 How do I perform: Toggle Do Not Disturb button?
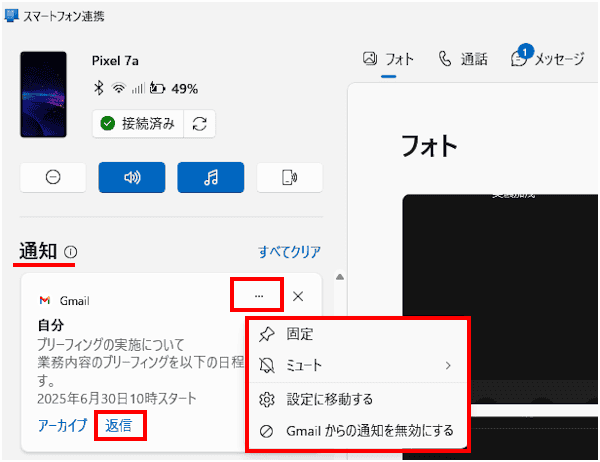click(x=53, y=177)
